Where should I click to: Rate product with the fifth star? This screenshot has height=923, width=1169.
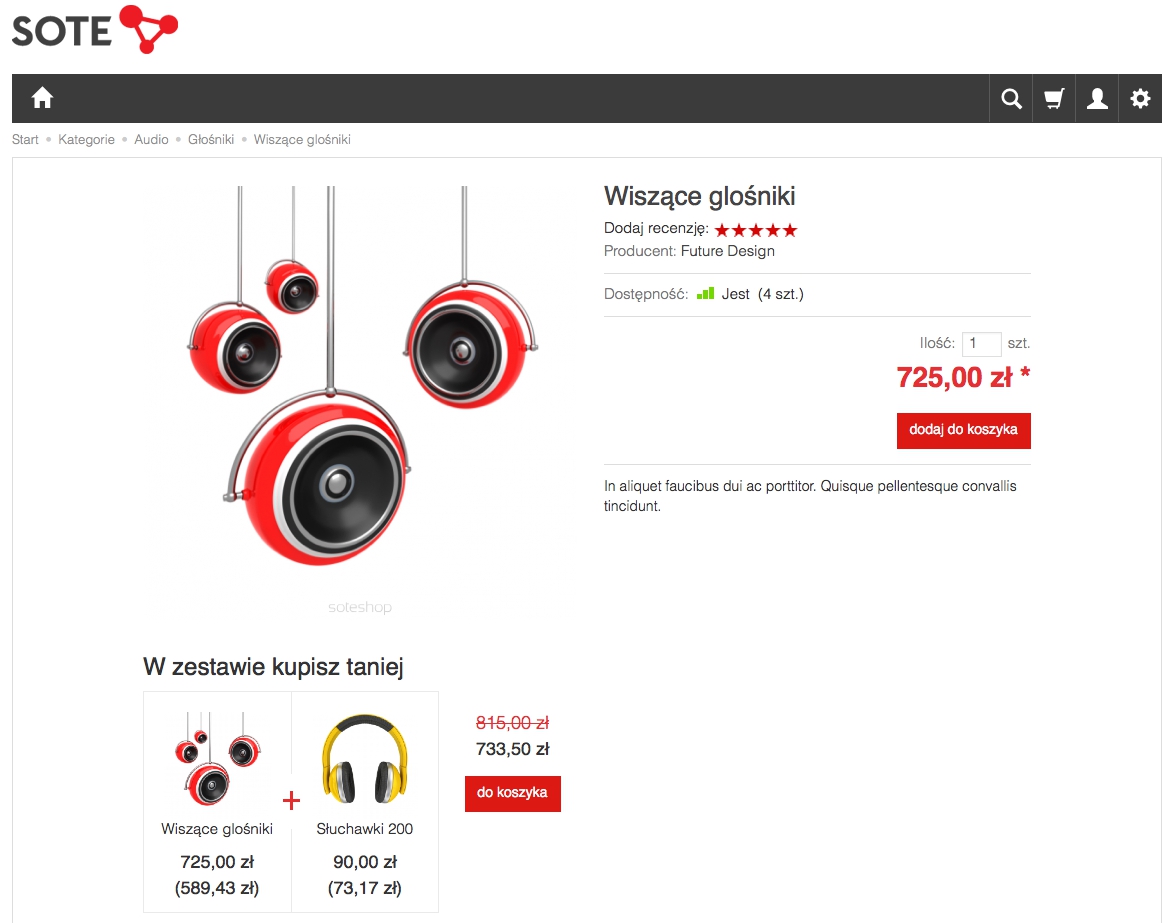790,230
